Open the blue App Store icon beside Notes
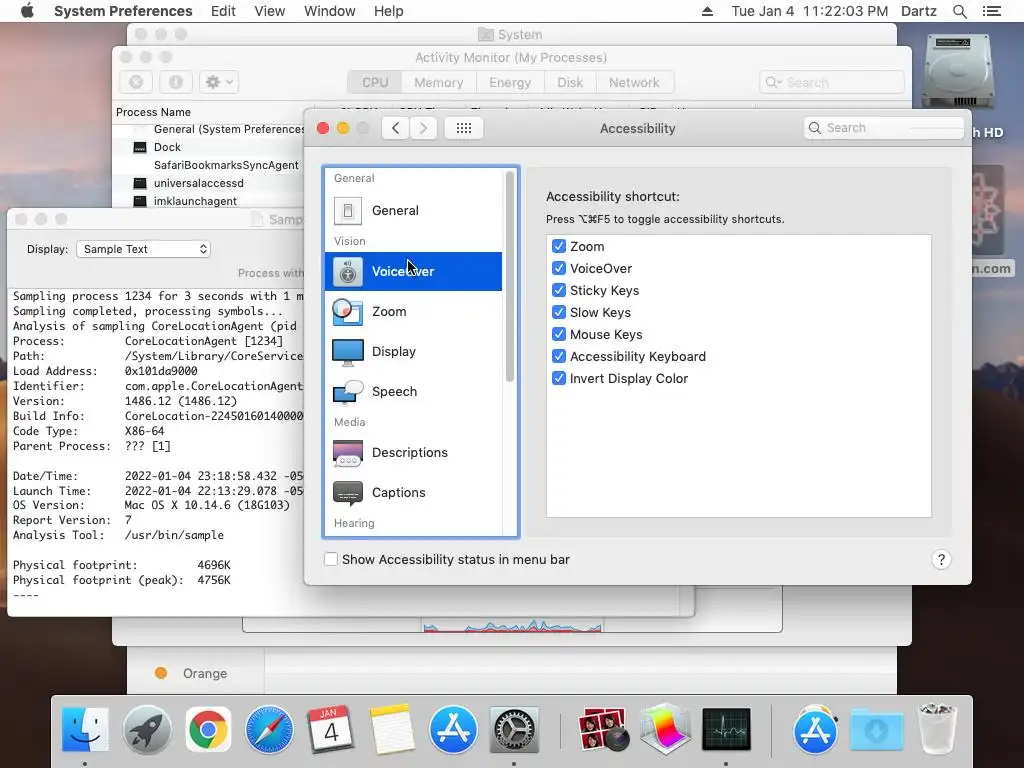The image size is (1024, 768). click(x=453, y=729)
